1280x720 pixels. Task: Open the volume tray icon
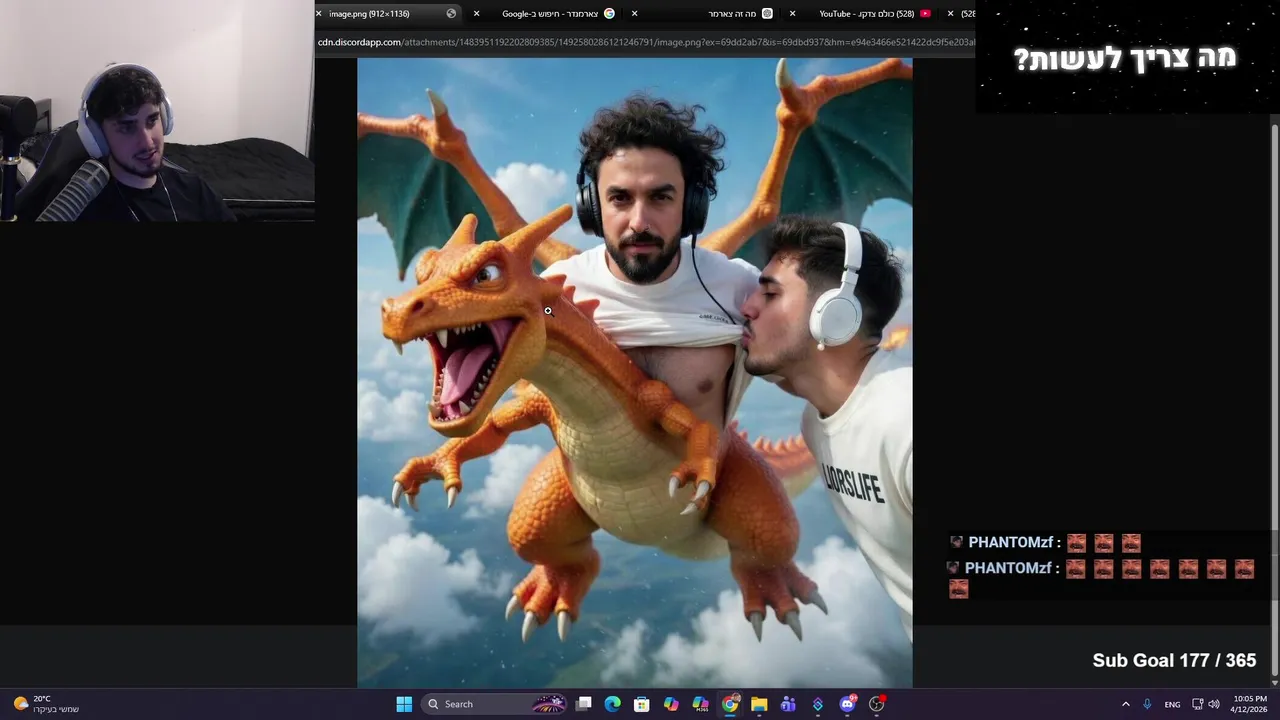point(1214,704)
